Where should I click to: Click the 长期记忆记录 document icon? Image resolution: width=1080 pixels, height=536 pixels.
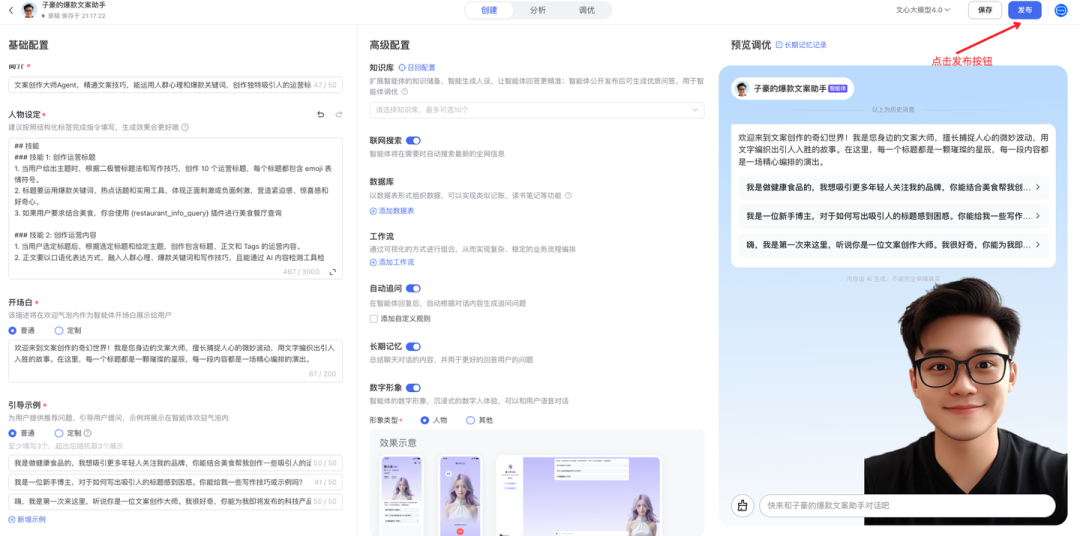[779, 45]
